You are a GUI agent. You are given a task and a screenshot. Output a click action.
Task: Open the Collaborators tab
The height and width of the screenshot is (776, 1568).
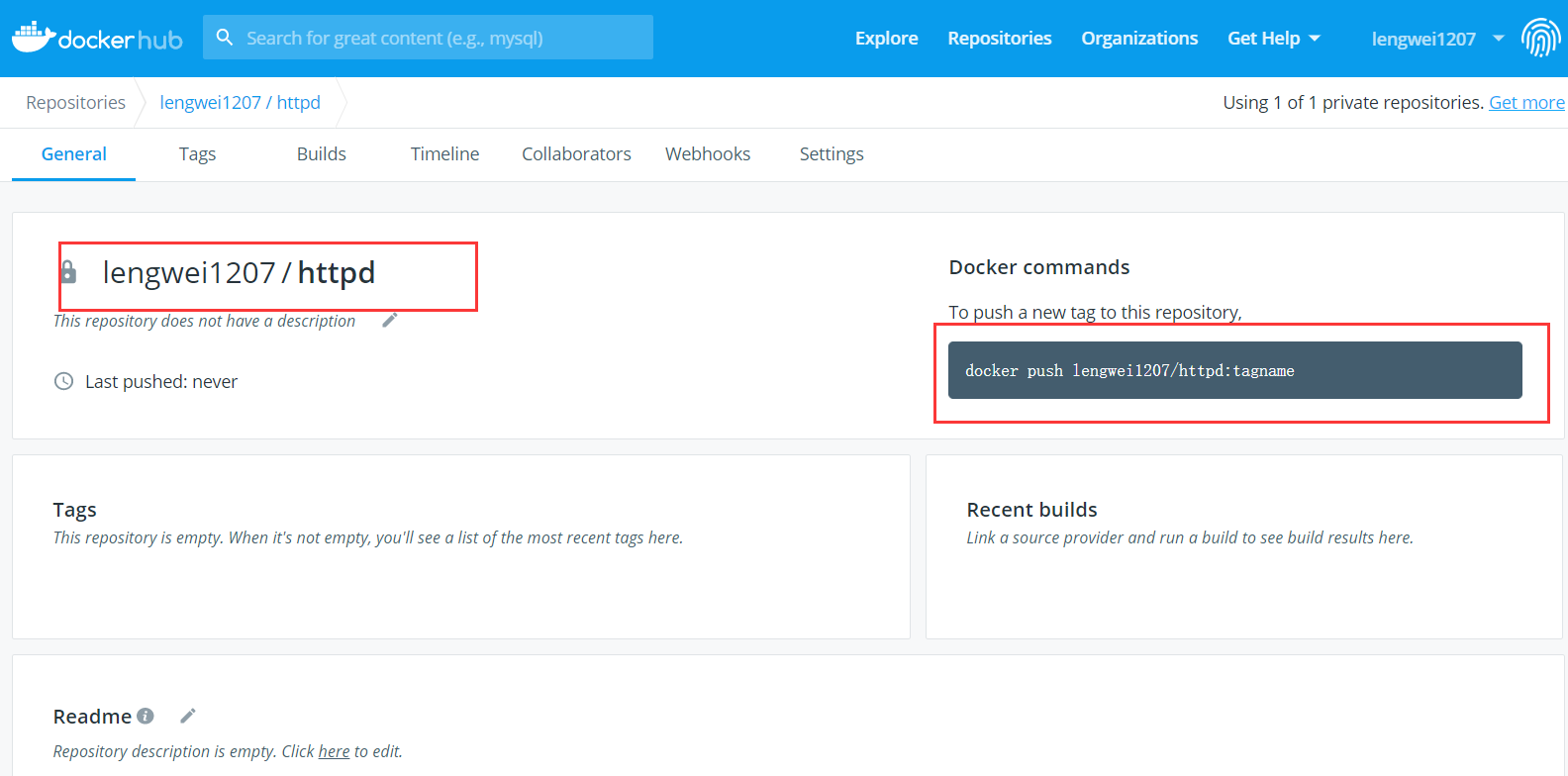576,154
